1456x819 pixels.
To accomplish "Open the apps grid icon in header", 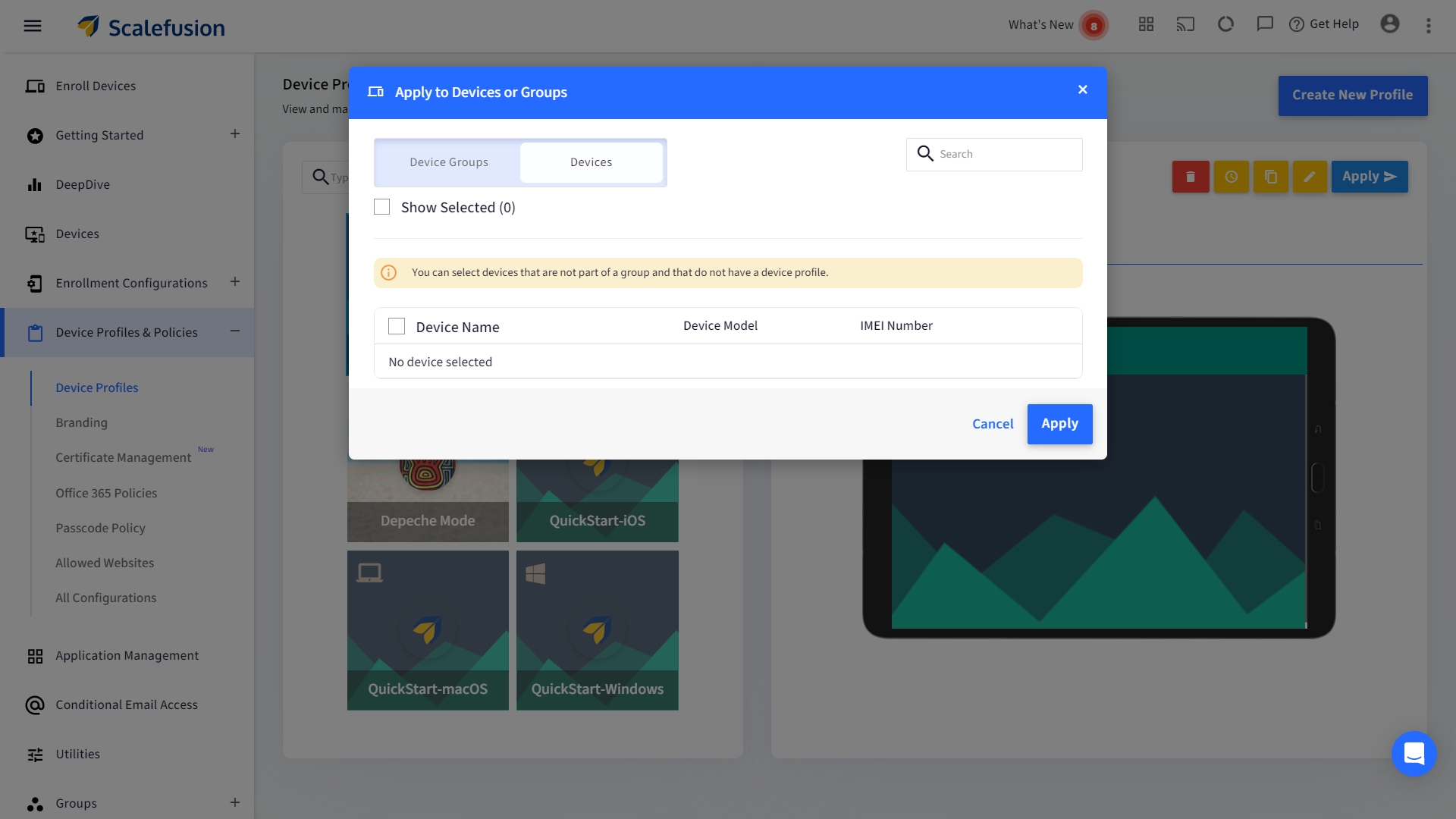I will pyautogui.click(x=1146, y=24).
